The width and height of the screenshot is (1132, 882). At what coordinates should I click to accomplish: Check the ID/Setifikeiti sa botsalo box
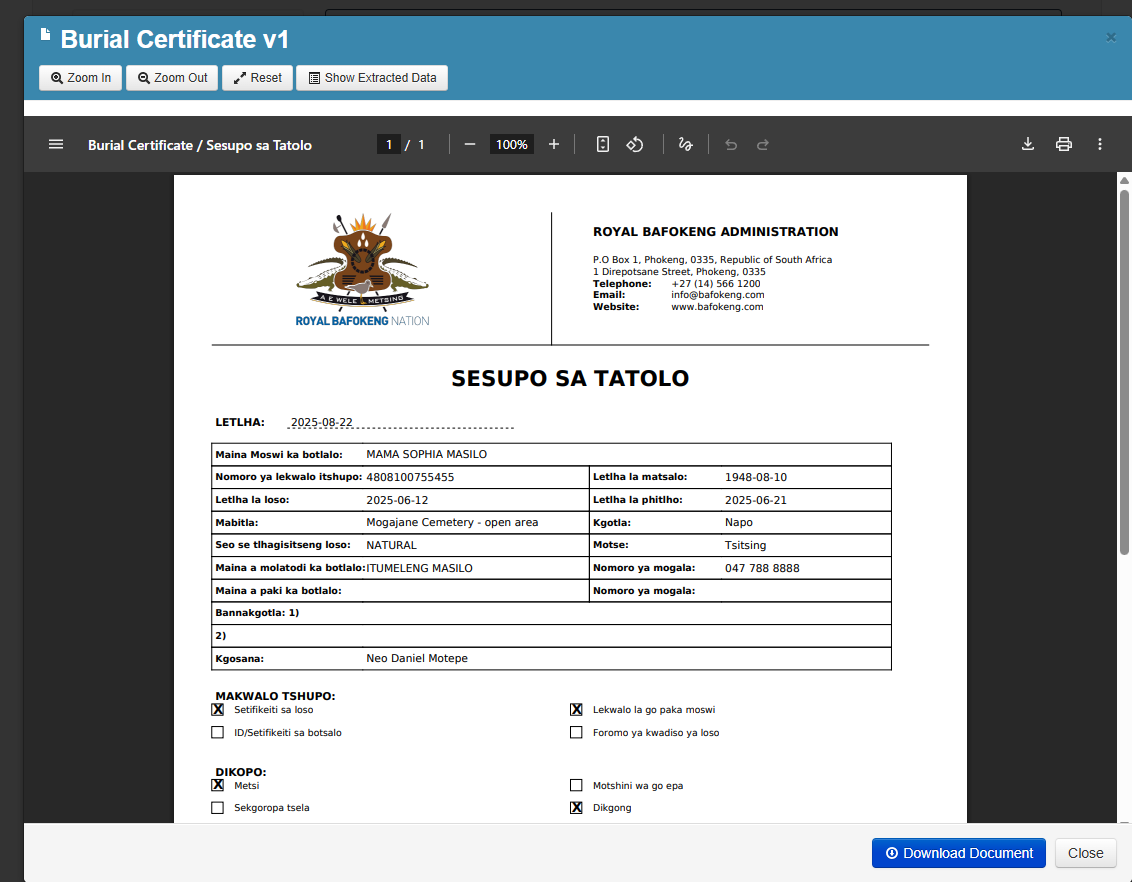pos(218,733)
